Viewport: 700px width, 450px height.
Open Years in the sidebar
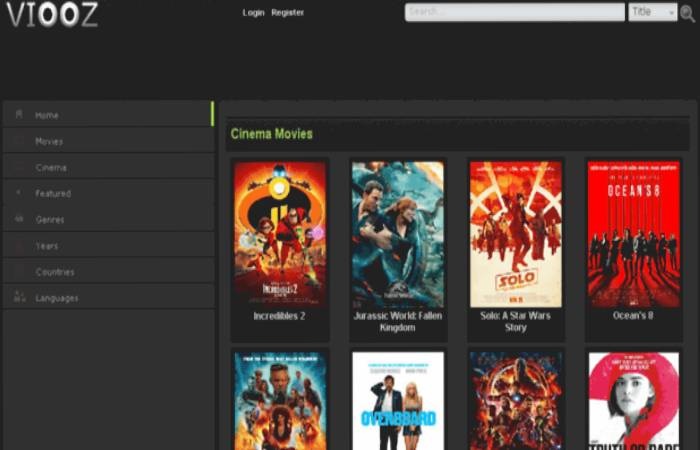point(108,245)
